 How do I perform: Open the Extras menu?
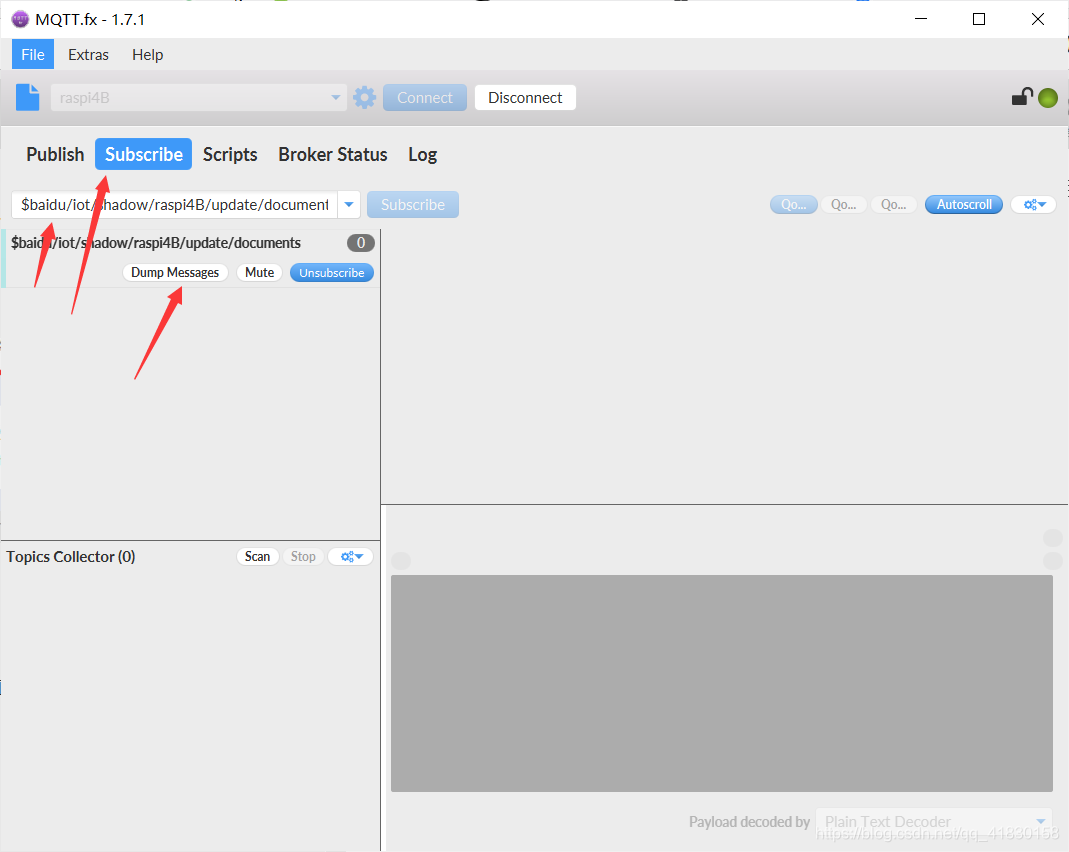(89, 55)
